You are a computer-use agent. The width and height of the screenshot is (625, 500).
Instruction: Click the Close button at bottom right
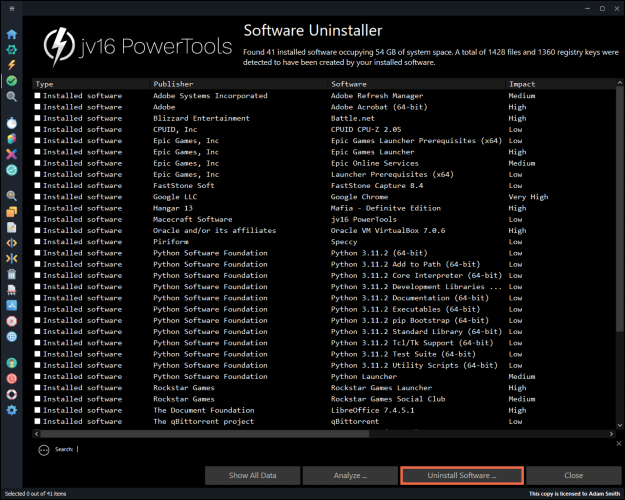coord(574,475)
